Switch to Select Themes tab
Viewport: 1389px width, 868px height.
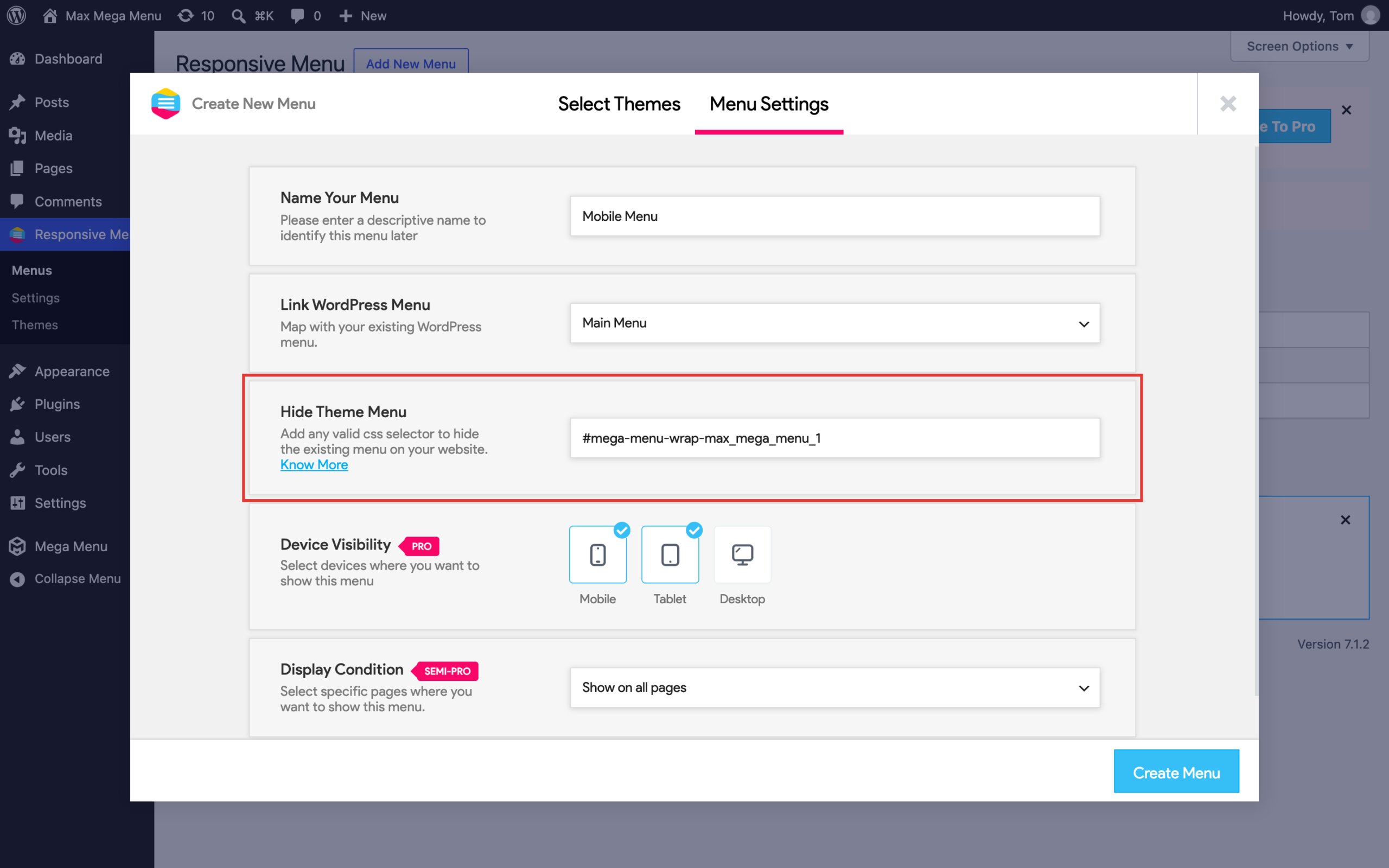point(619,104)
